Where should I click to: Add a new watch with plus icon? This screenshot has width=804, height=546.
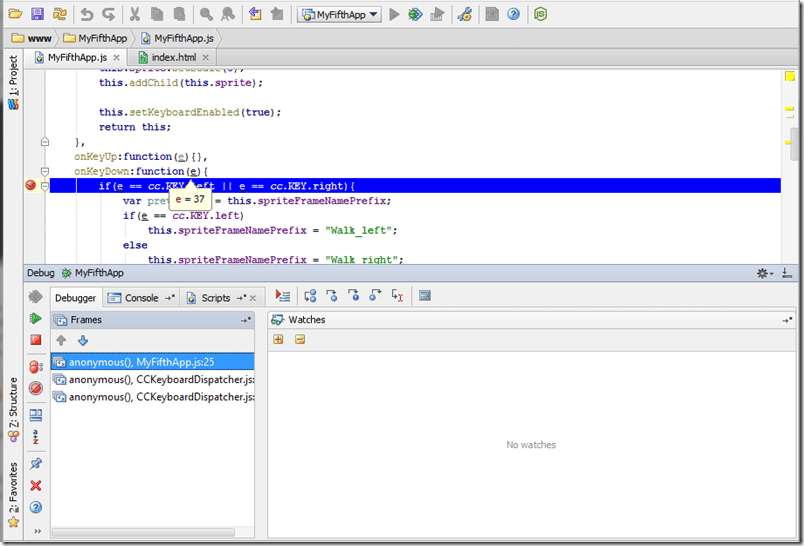coord(278,339)
